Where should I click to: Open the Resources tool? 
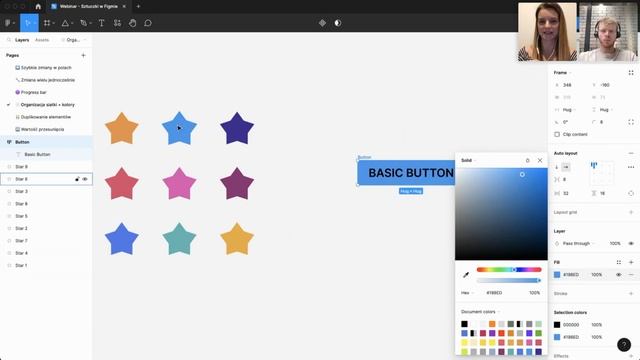point(117,23)
